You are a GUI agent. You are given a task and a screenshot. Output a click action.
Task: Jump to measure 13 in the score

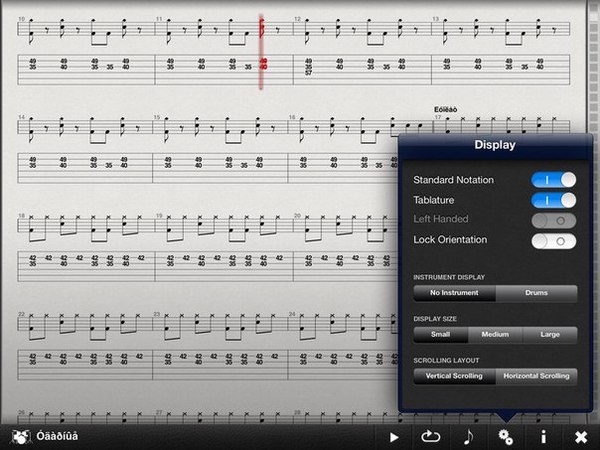[x=501, y=51]
